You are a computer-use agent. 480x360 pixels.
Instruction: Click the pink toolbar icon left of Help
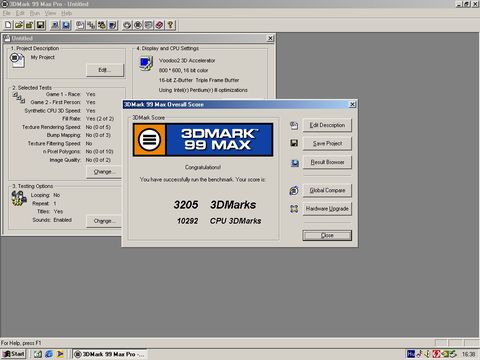159,25
